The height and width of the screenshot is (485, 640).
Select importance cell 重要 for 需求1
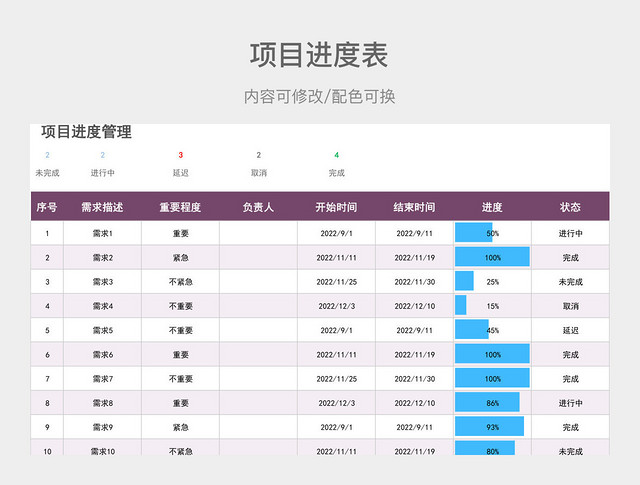[180, 233]
